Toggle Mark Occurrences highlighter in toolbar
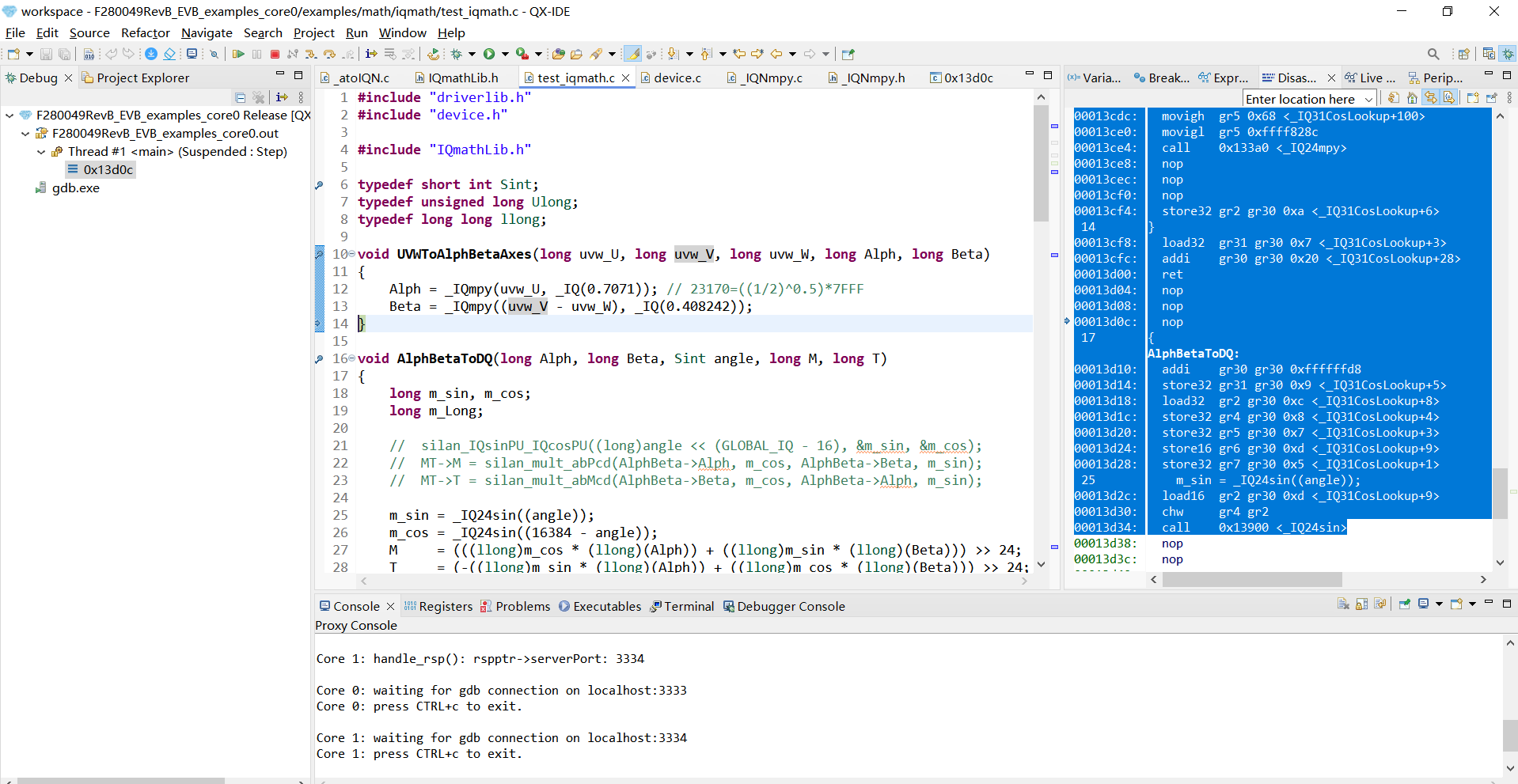1518x784 pixels. coord(632,54)
